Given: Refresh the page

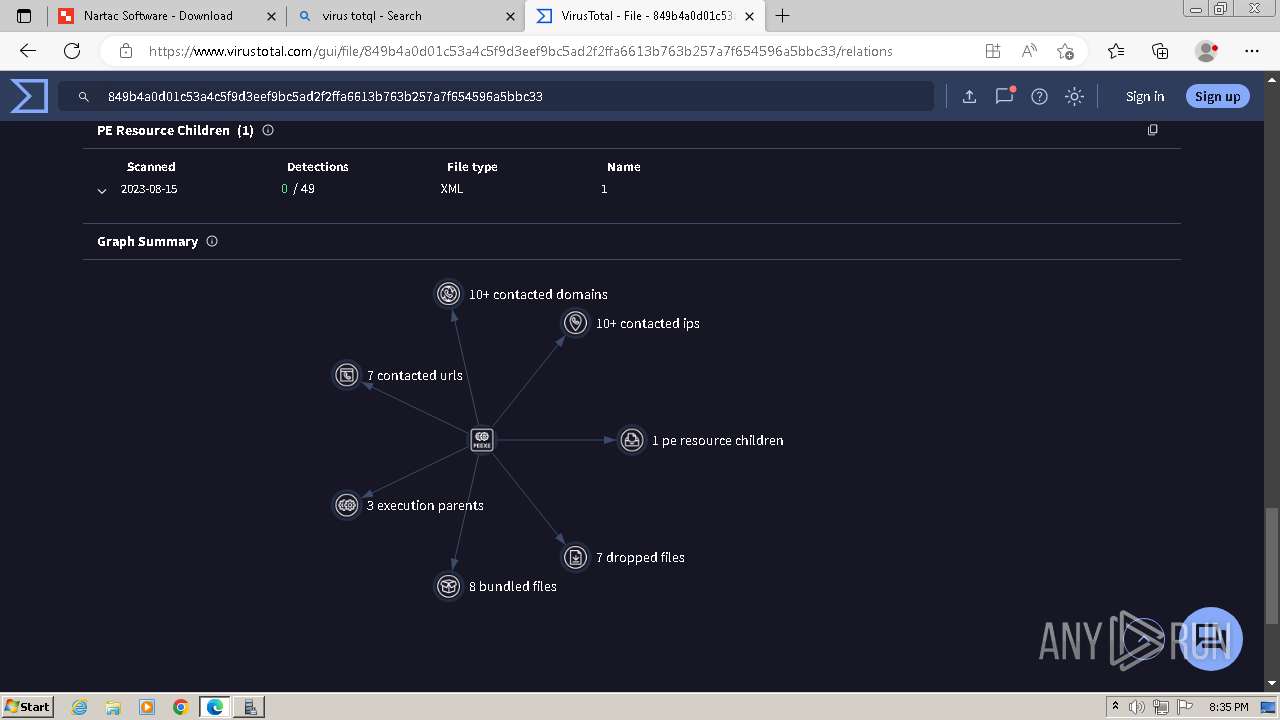Looking at the screenshot, I should click(72, 51).
